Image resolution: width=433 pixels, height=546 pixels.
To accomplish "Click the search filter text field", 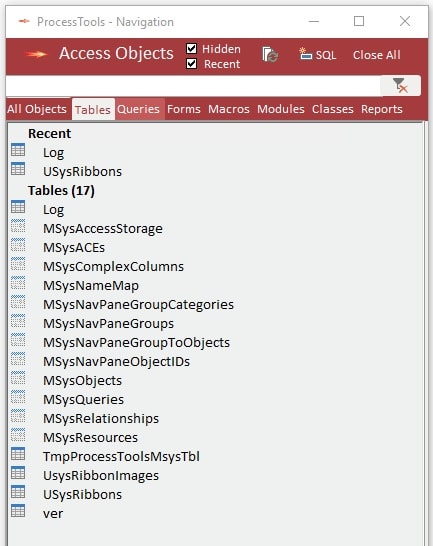I will pos(193,86).
